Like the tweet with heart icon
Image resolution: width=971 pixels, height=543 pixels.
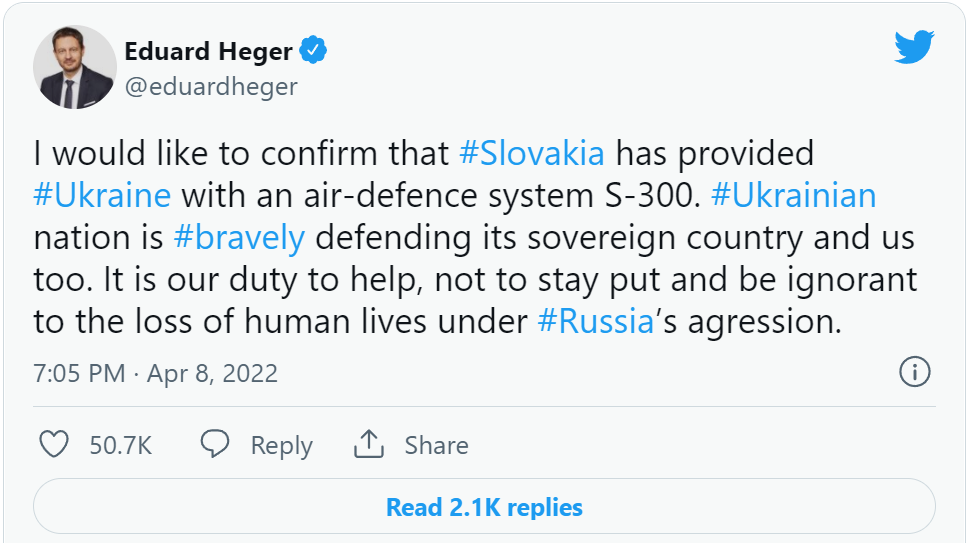point(54,444)
